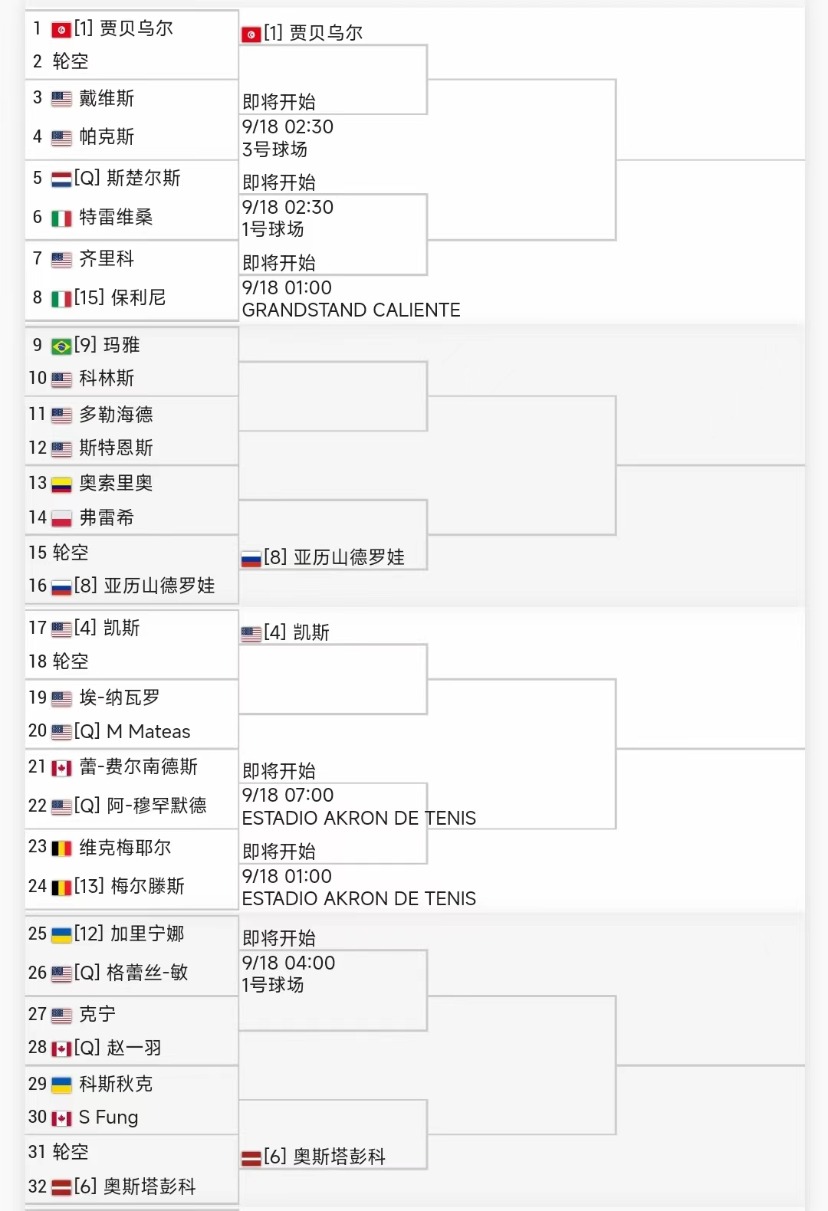828x1211 pixels.
Task: Click Poland flag next to 弗雷希
Action: pos(61,519)
